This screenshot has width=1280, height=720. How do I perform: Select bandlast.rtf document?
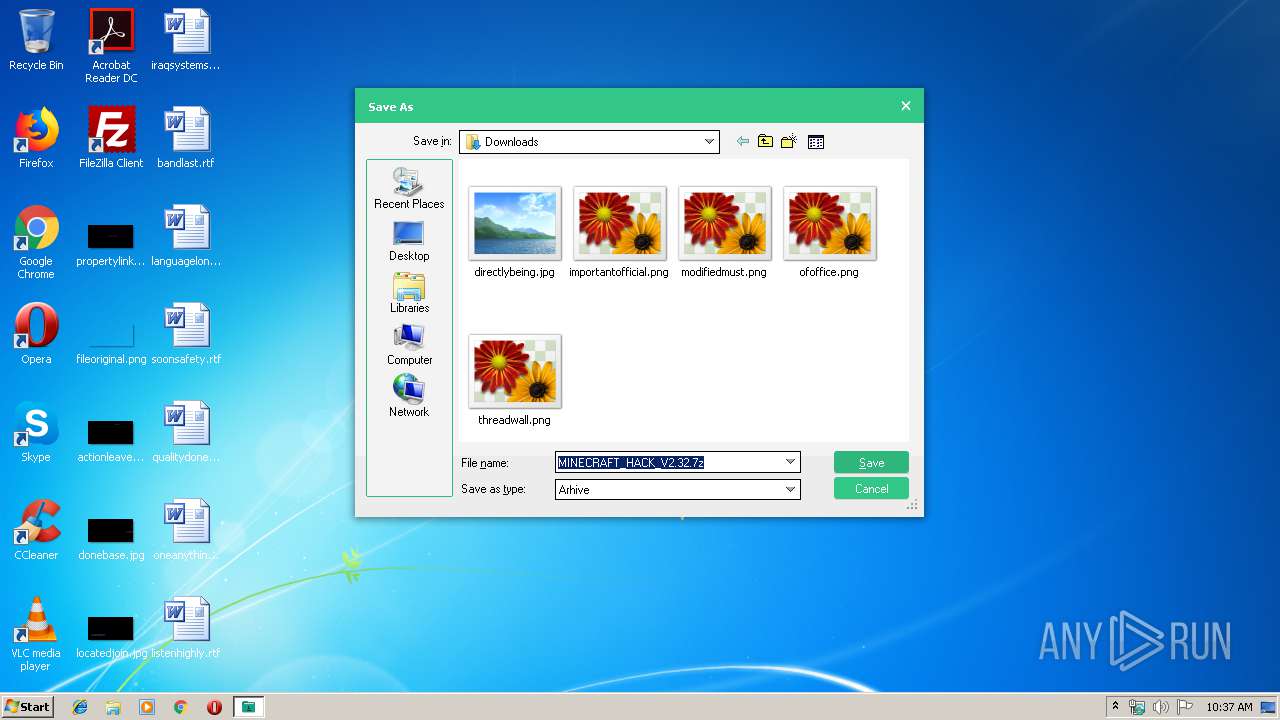[x=186, y=138]
